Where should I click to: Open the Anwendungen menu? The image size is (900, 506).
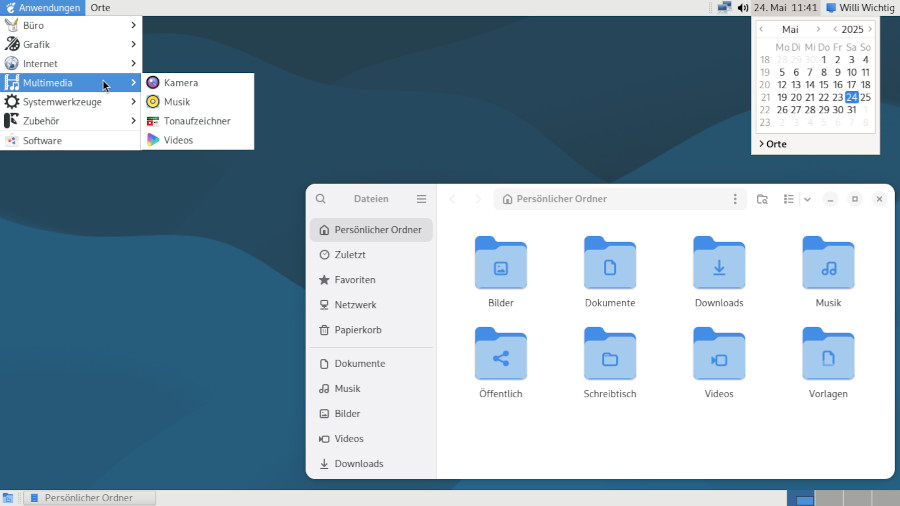pos(42,7)
